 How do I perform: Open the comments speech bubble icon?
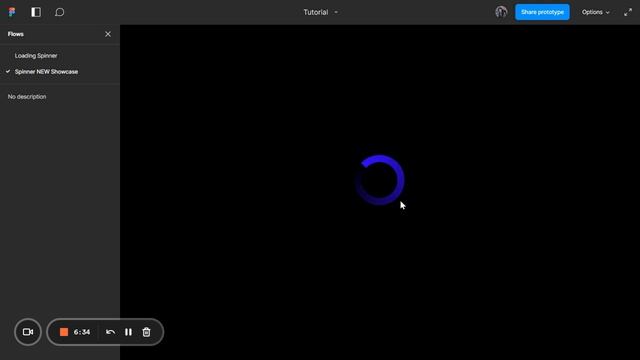point(60,12)
